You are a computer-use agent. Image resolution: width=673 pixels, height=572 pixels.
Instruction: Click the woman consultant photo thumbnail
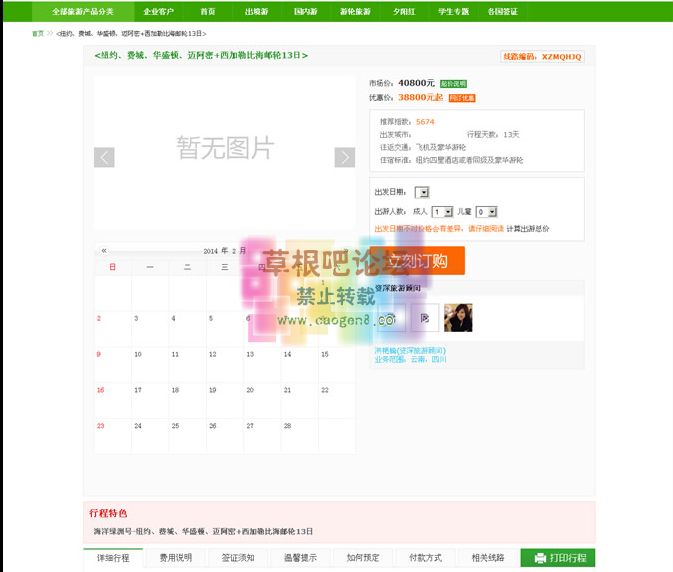[458, 318]
